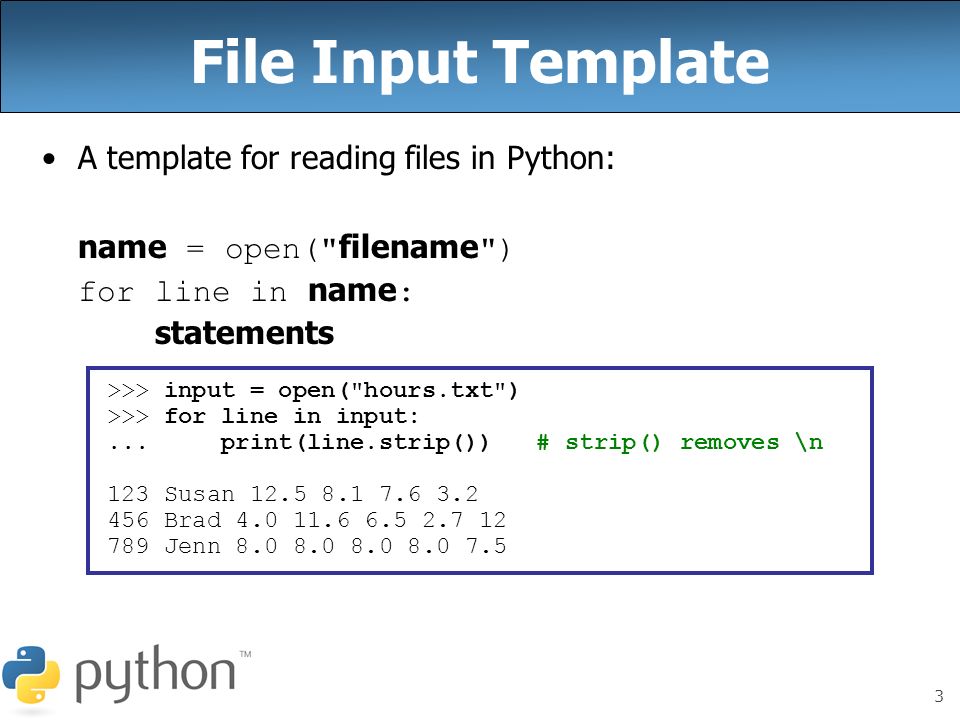Viewport: 960px width, 720px height.
Task: Click the output row starting '456 Brad'
Action: [x=307, y=520]
